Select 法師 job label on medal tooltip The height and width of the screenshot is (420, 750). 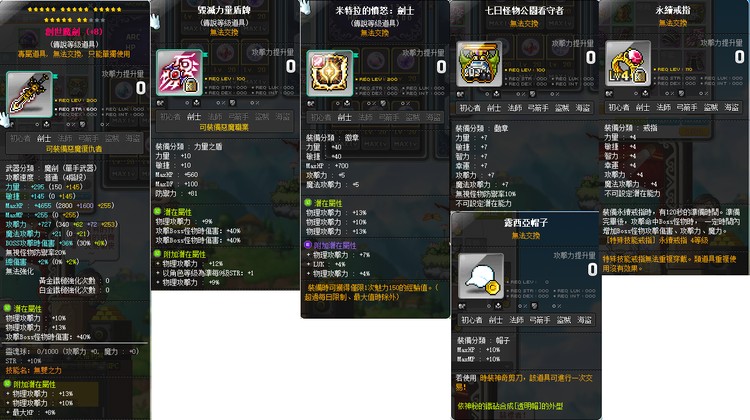515,108
